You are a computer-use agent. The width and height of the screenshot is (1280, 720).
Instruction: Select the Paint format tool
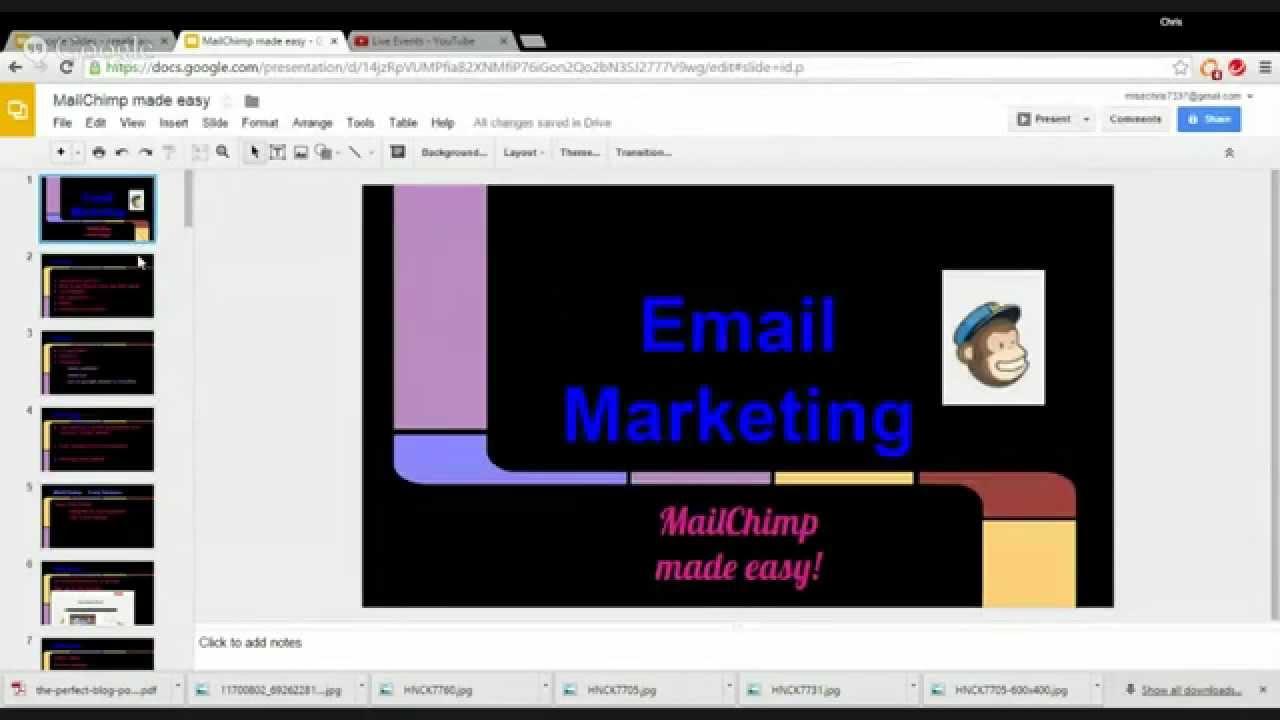click(x=168, y=152)
